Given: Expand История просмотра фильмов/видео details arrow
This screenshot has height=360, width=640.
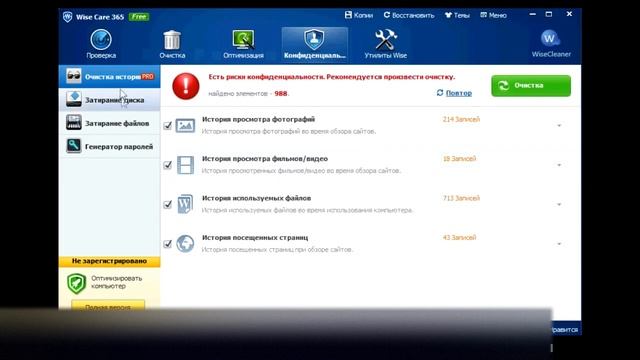Looking at the screenshot, I should coord(559,165).
